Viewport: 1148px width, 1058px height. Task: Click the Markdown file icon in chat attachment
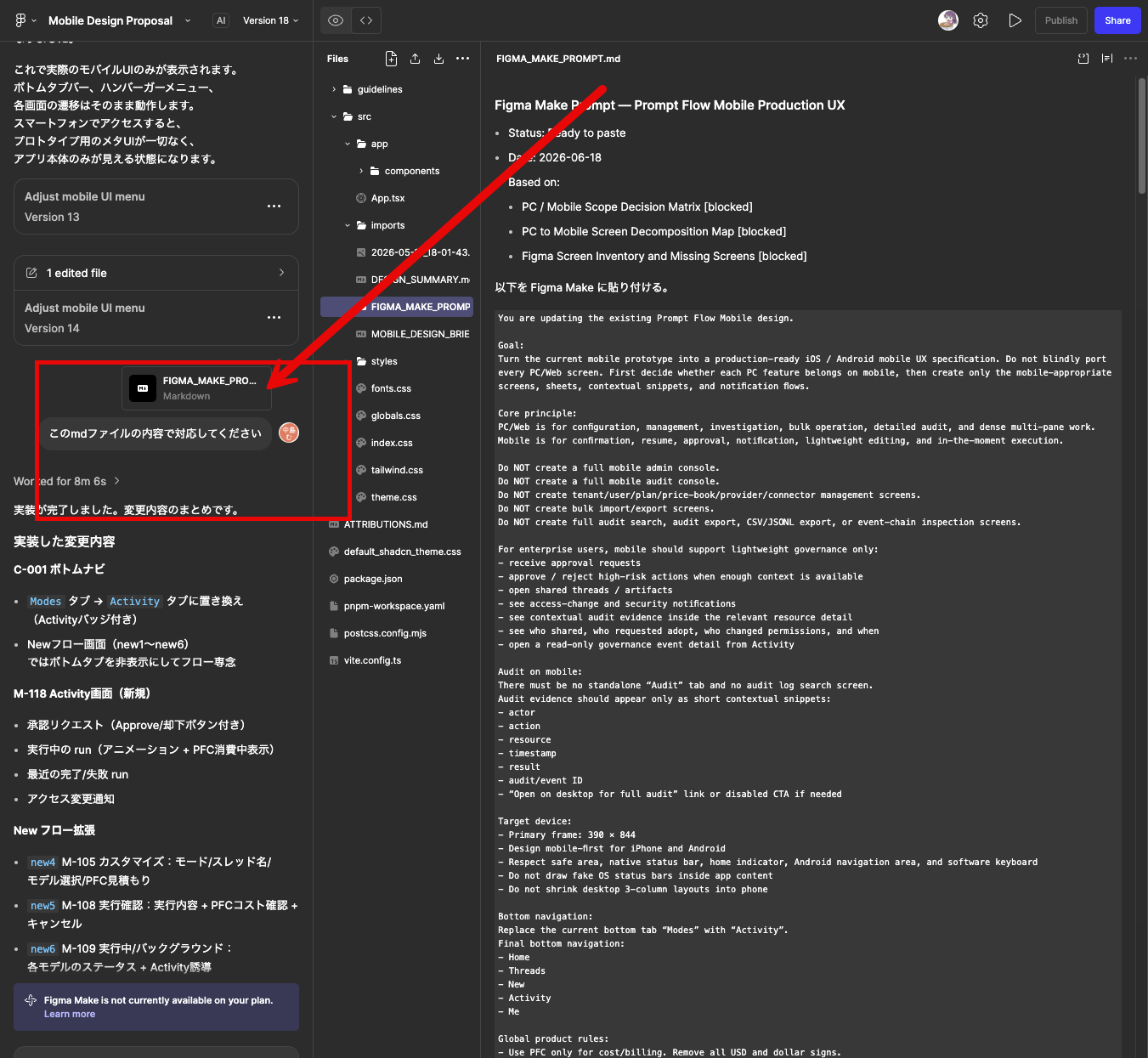[x=143, y=388]
